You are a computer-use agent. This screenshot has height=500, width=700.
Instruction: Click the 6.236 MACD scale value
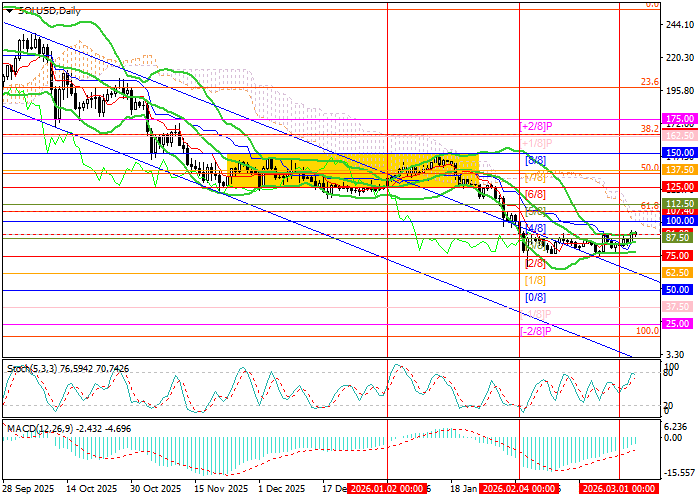675,427
